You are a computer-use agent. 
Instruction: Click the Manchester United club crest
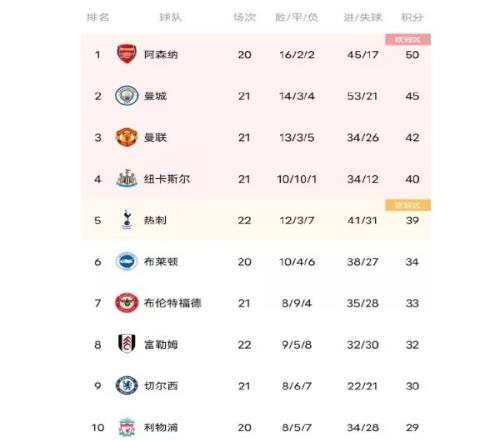click(127, 137)
